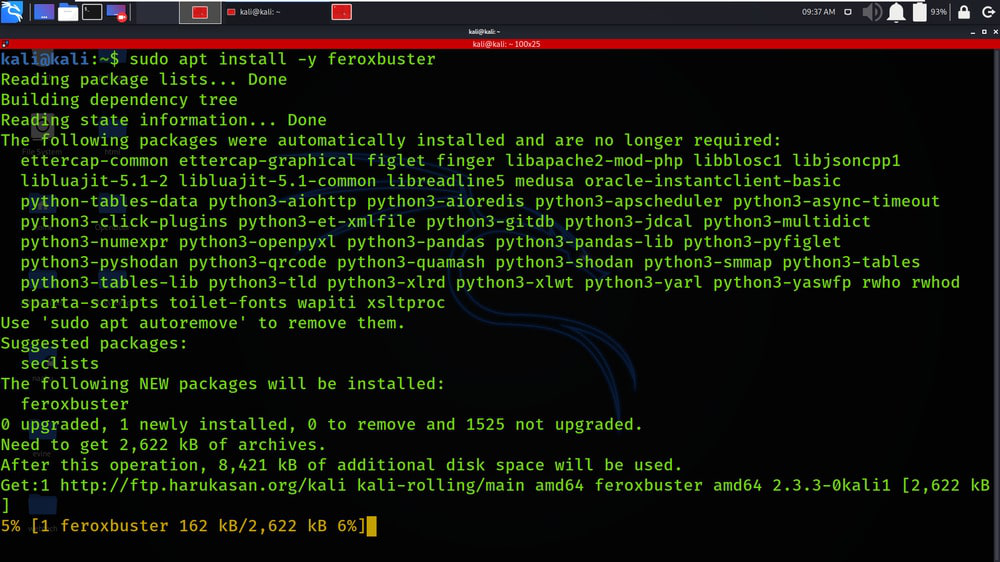Click the 'wapiti' package name
This screenshot has height=562, width=1000.
point(327,302)
